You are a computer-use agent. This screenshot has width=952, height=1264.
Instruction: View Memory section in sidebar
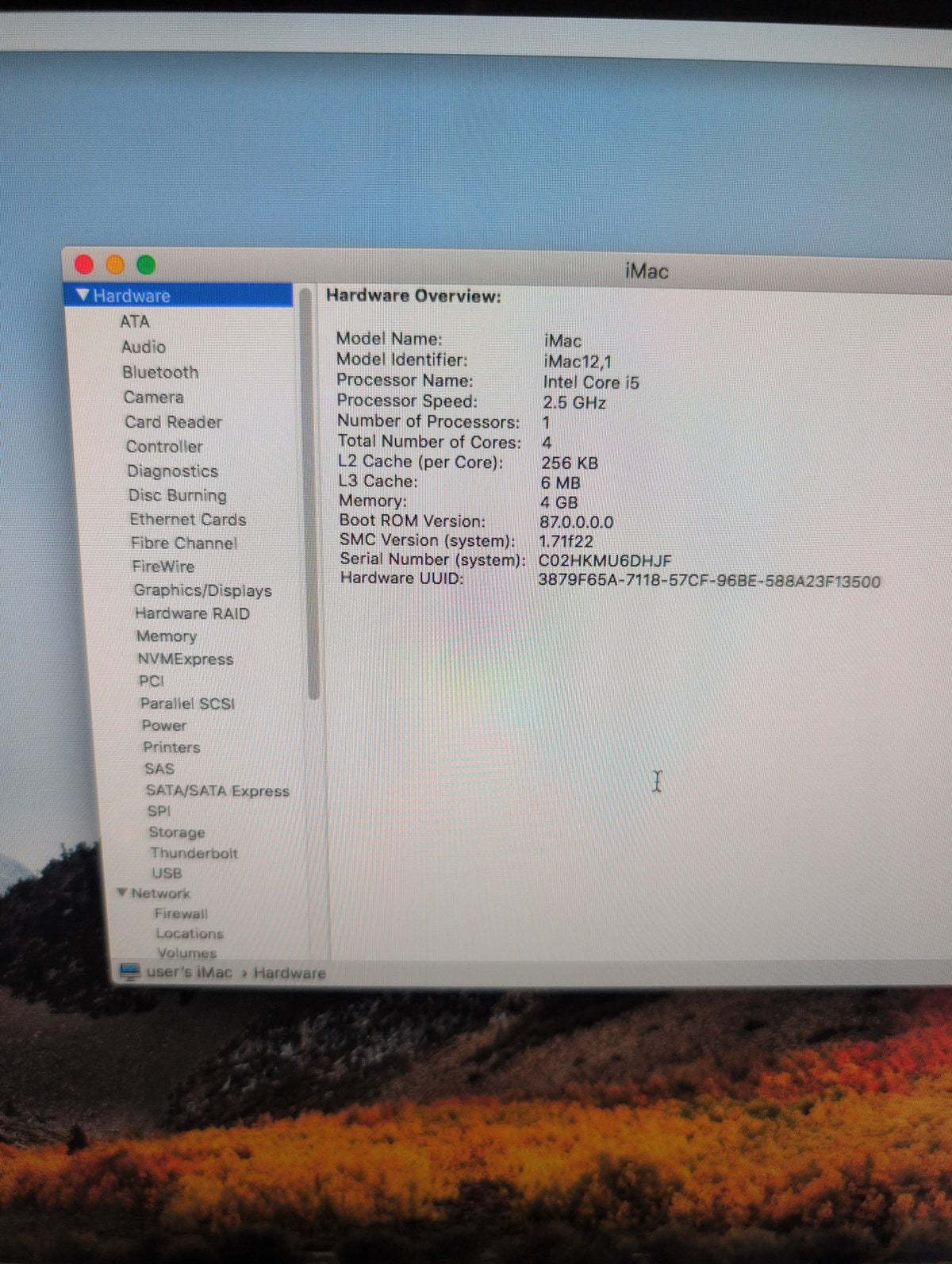(167, 636)
